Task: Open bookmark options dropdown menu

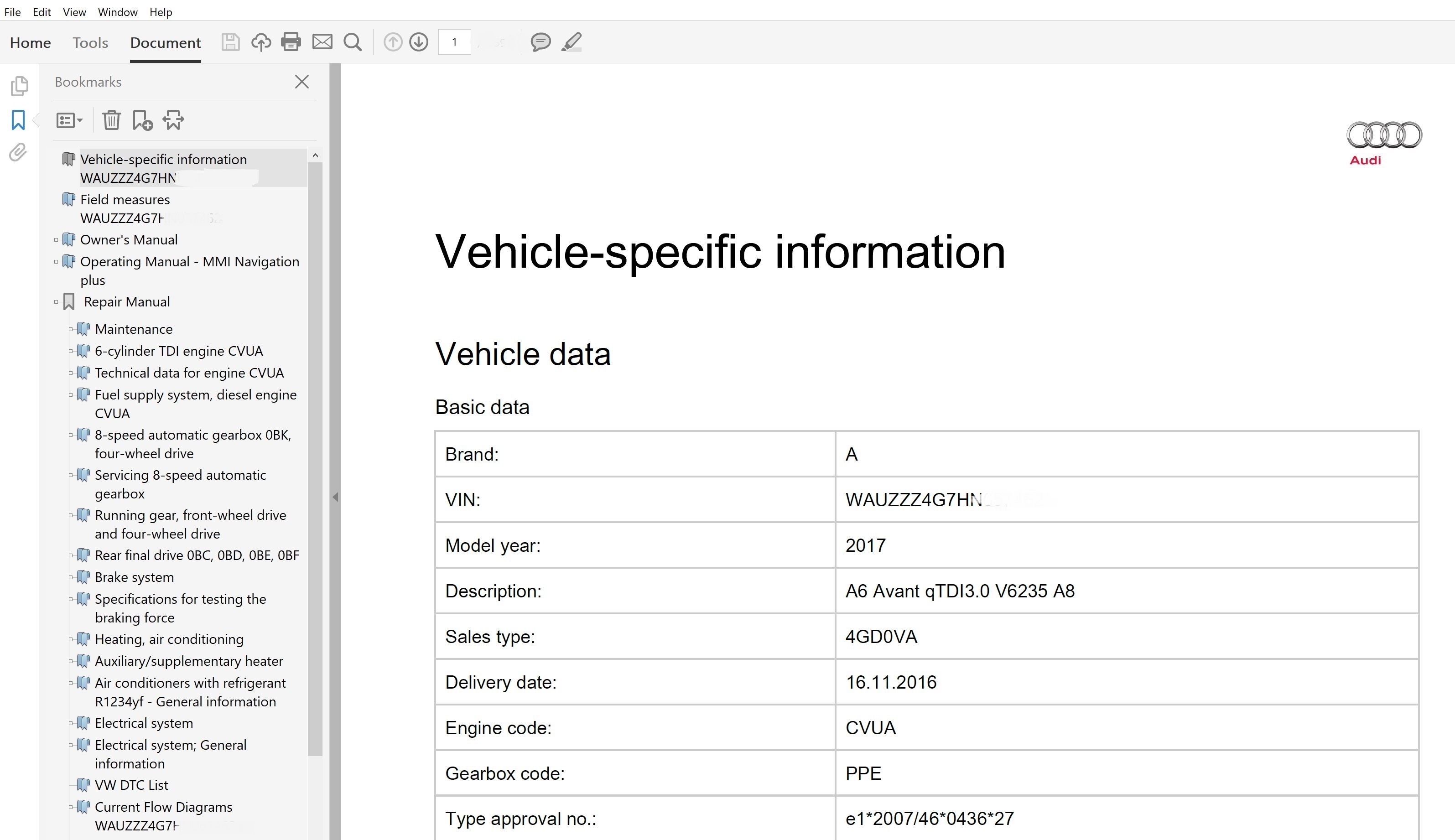Action: point(69,120)
